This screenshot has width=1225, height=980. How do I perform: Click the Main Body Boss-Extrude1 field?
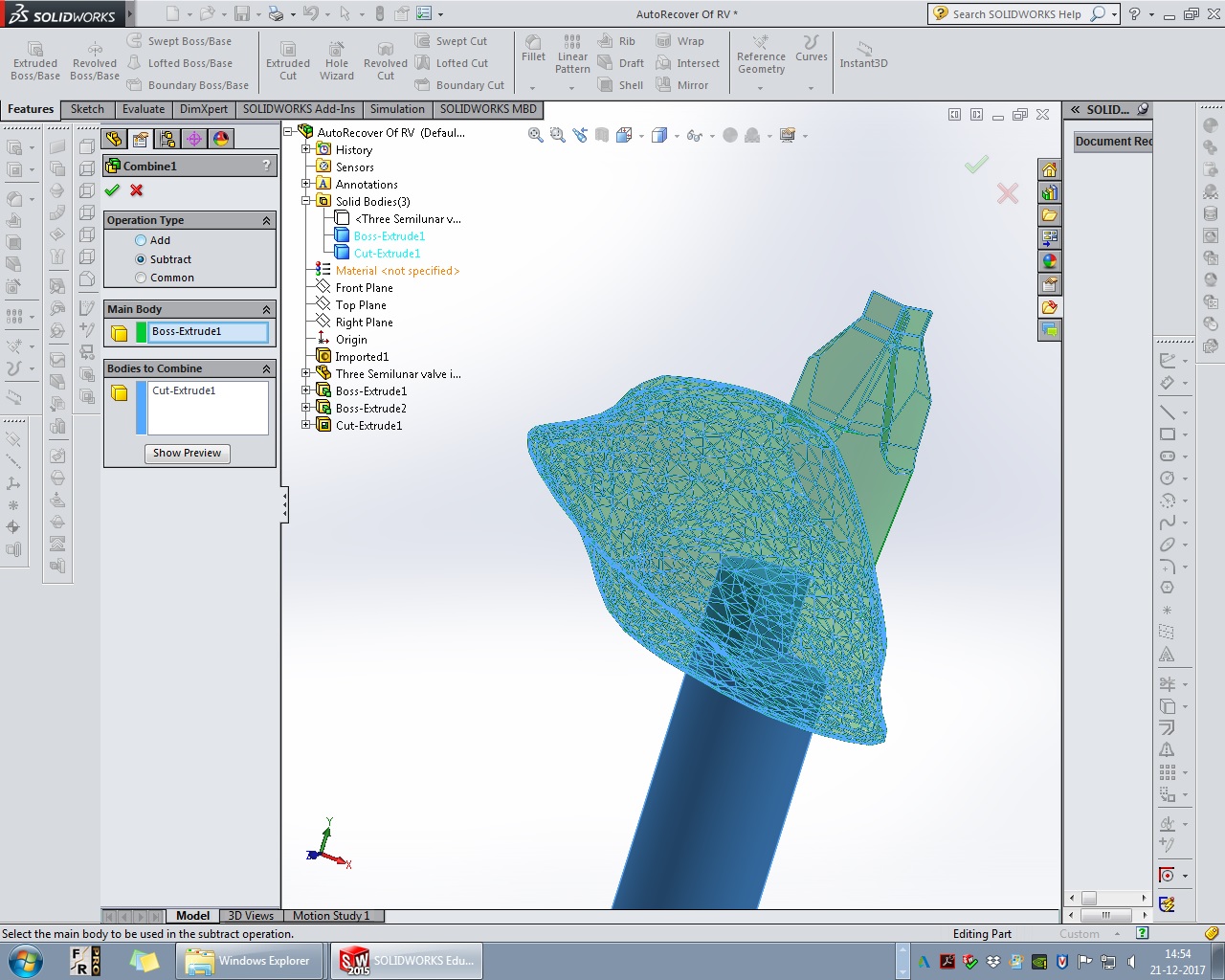pos(209,332)
